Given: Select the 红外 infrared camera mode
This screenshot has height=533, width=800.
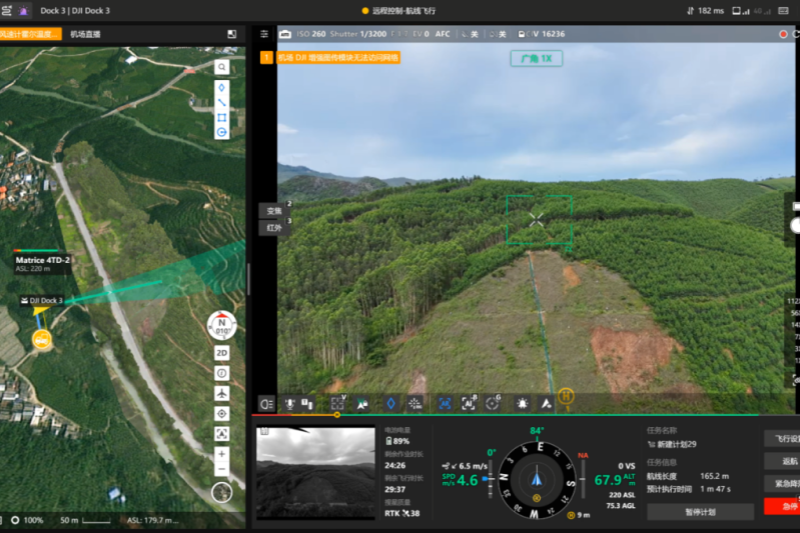Looking at the screenshot, I should coord(273,227).
